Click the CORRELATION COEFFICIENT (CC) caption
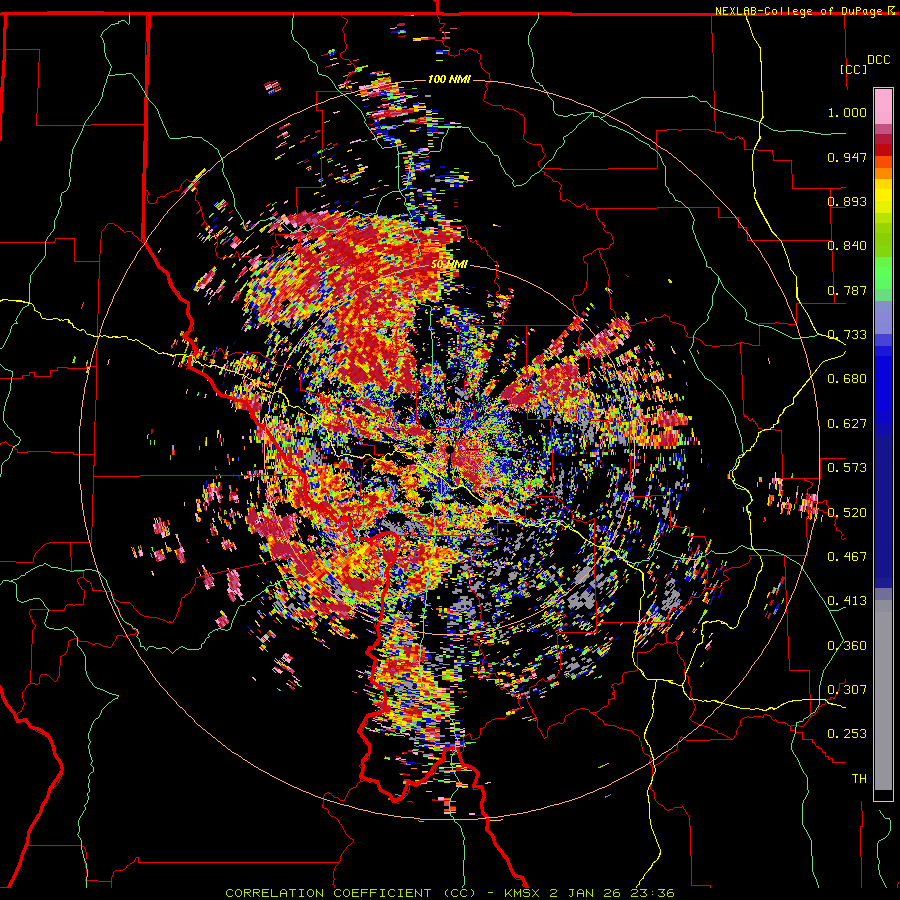Image resolution: width=900 pixels, height=900 pixels. coord(350,893)
